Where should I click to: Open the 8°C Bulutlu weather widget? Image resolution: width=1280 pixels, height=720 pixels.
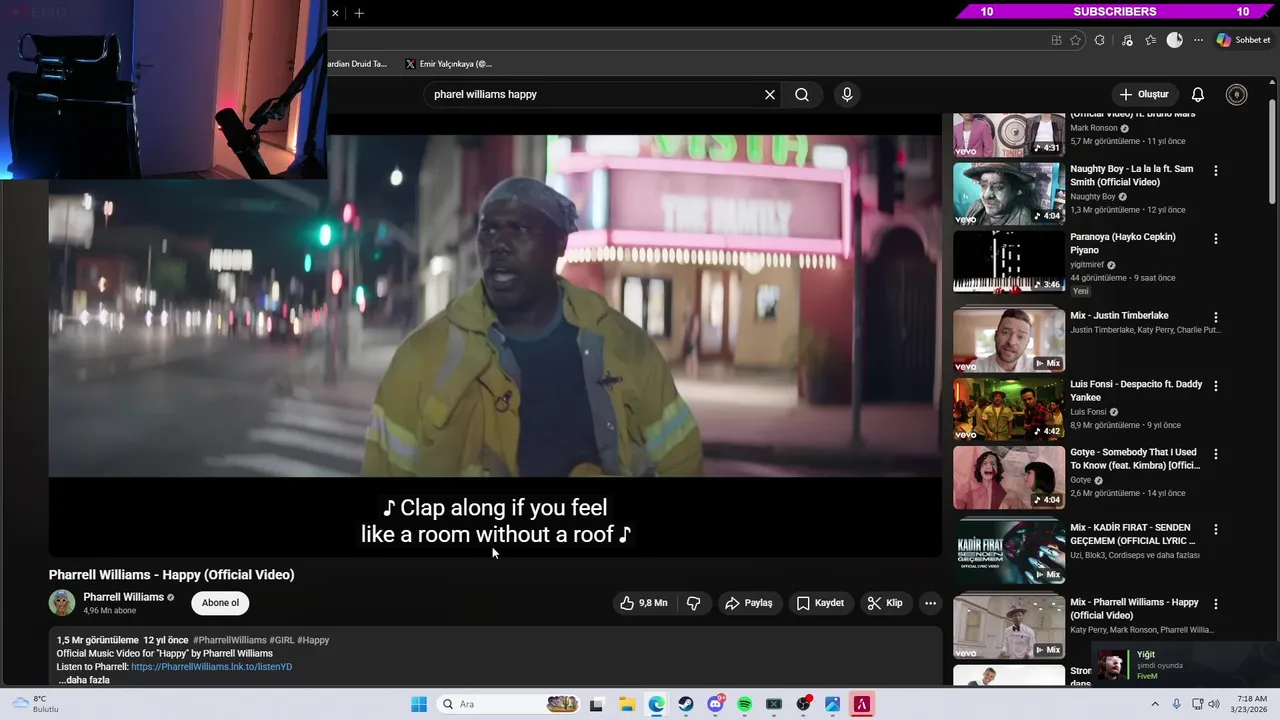36,704
